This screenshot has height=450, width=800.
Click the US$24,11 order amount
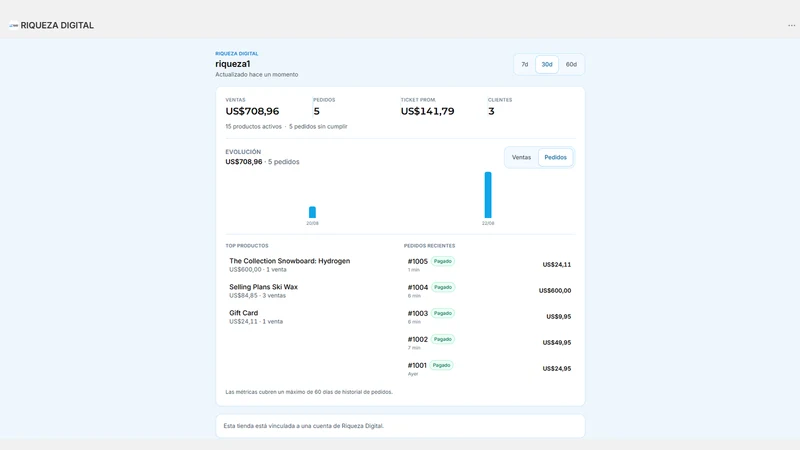point(557,265)
